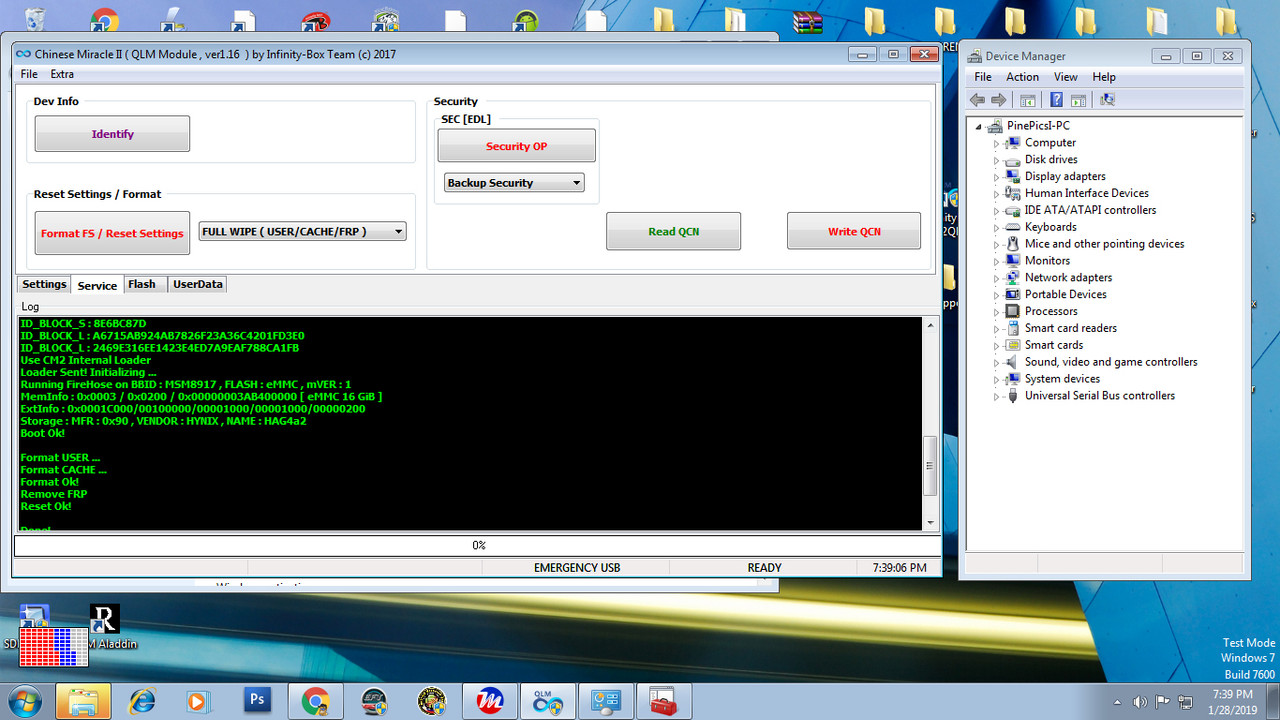The height and width of the screenshot is (720, 1280).
Task: Click the Read QCN button
Action: click(x=673, y=231)
